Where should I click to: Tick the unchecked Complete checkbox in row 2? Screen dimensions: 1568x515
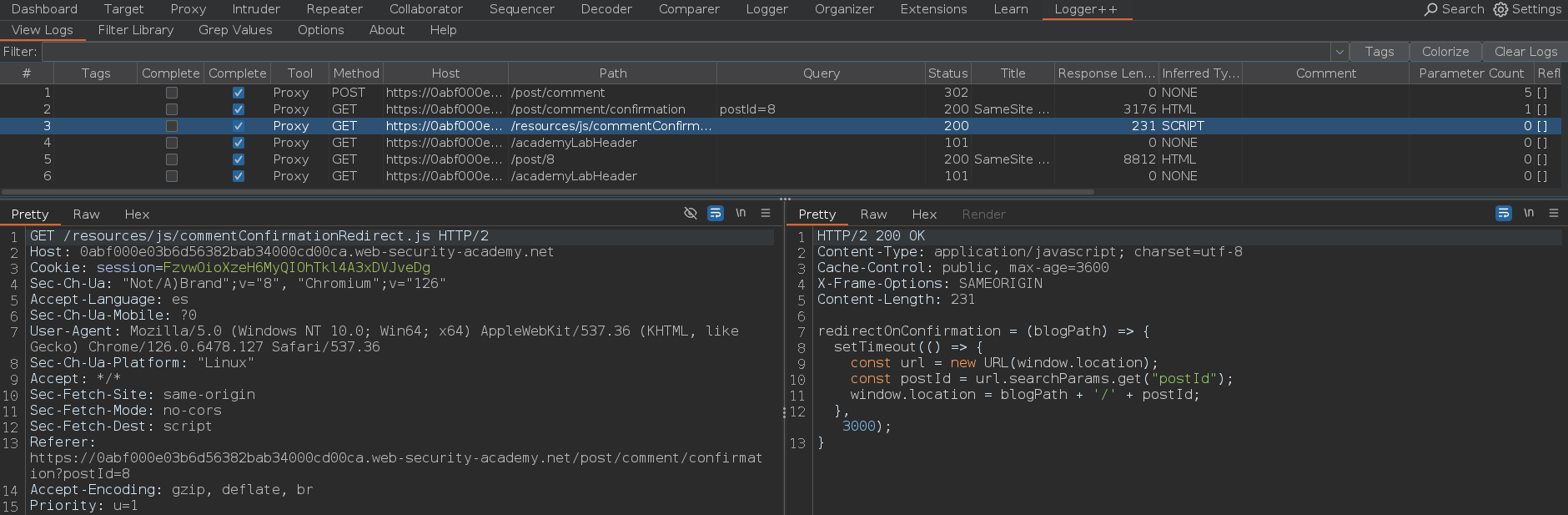tap(172, 109)
